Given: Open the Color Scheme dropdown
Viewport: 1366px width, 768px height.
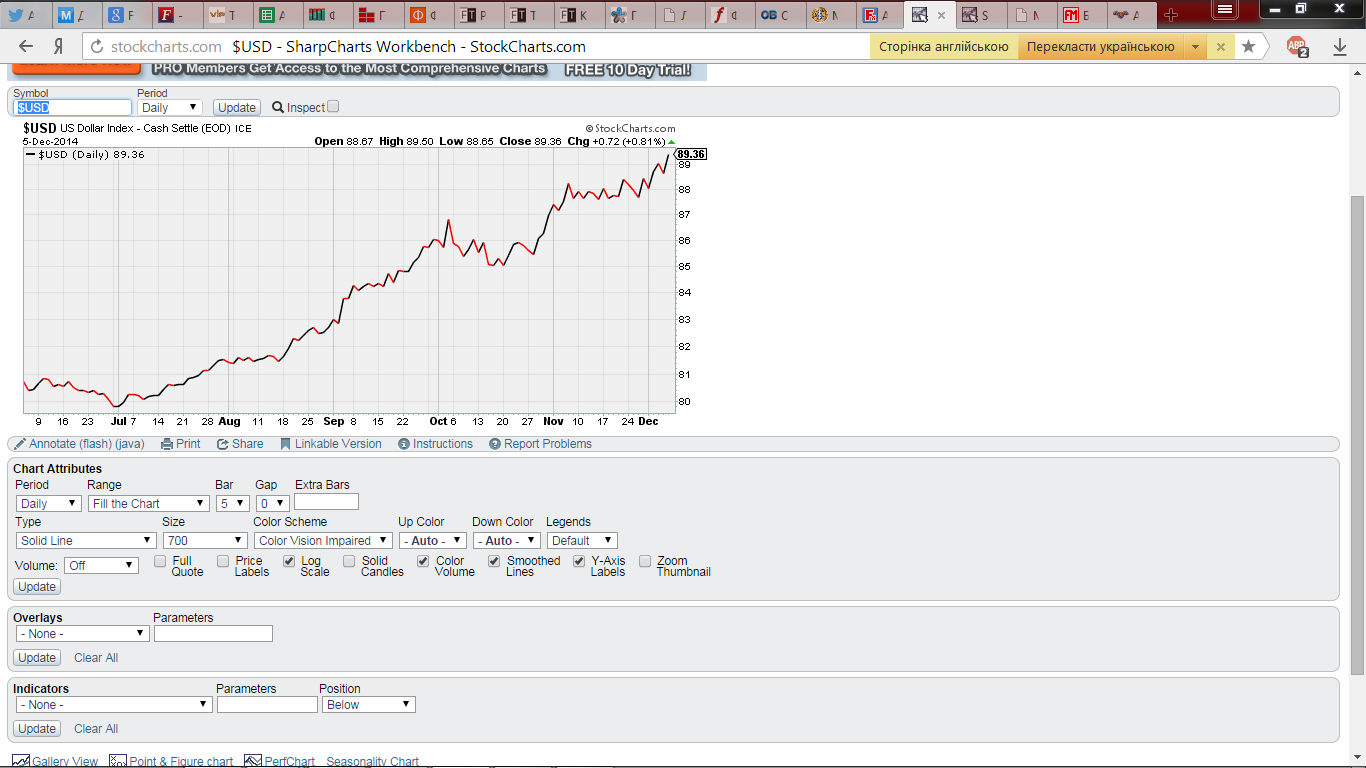Looking at the screenshot, I should point(323,541).
